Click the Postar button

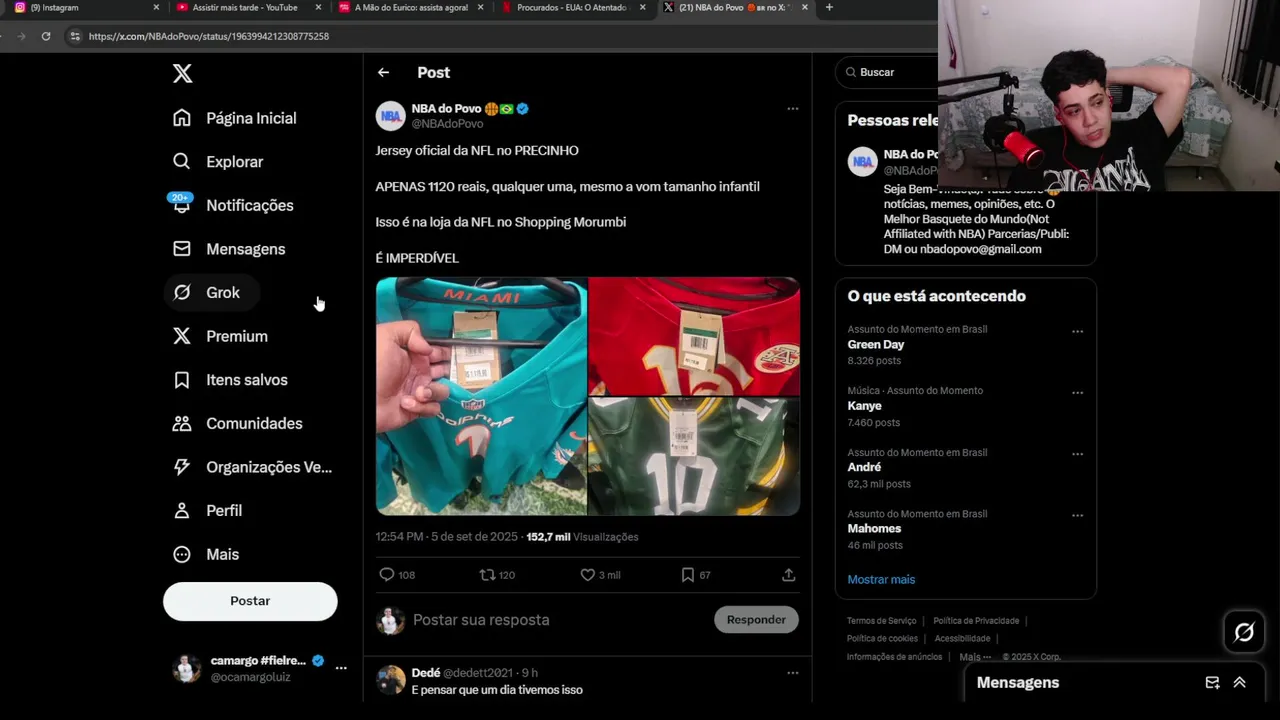pos(250,601)
